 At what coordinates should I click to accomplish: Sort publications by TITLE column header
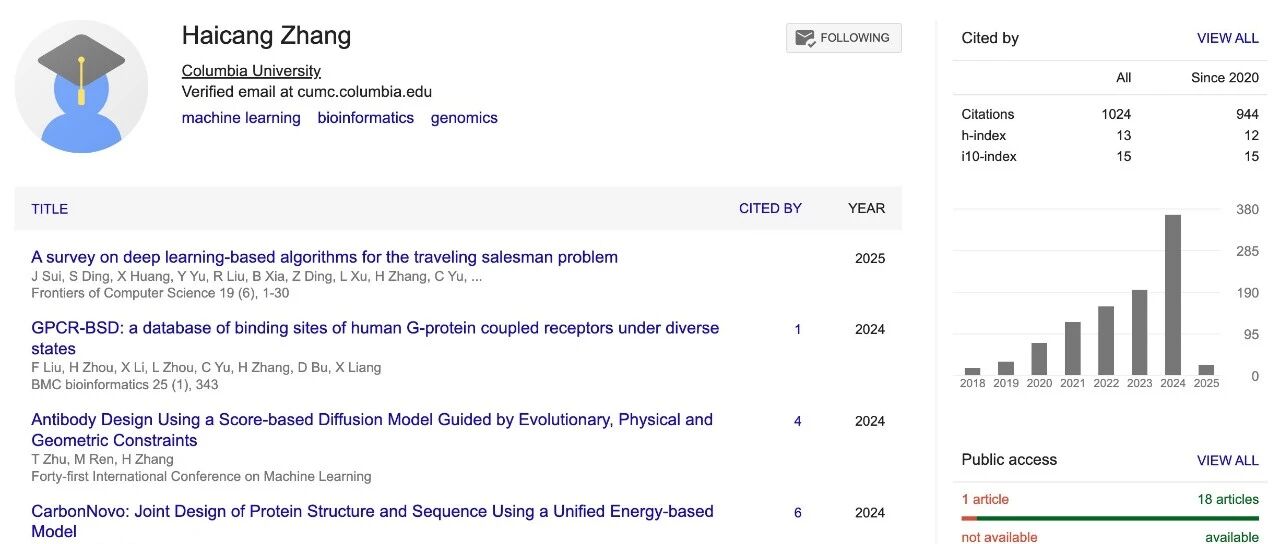pos(50,209)
